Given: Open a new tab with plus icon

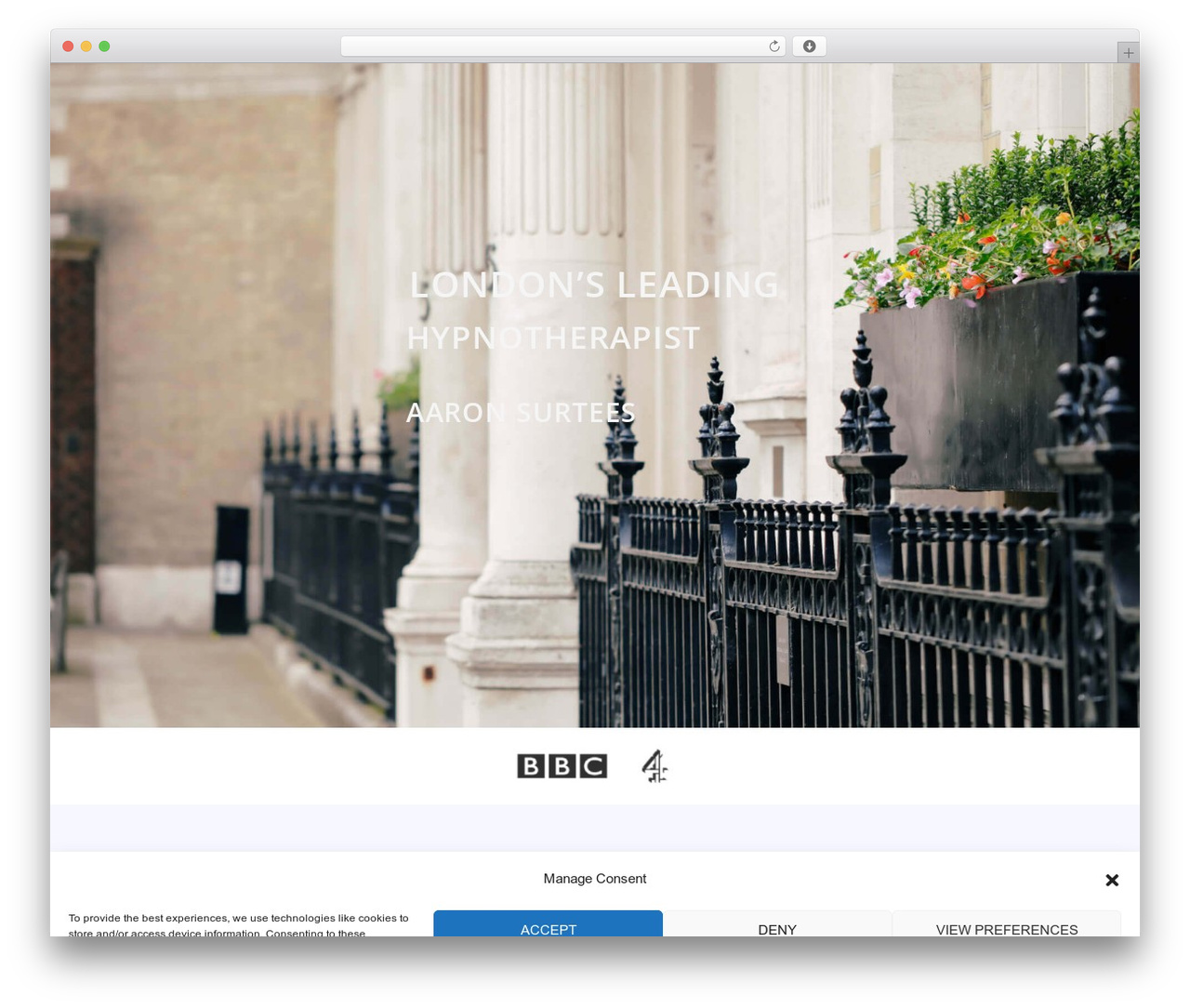Looking at the screenshot, I should tap(1128, 53).
